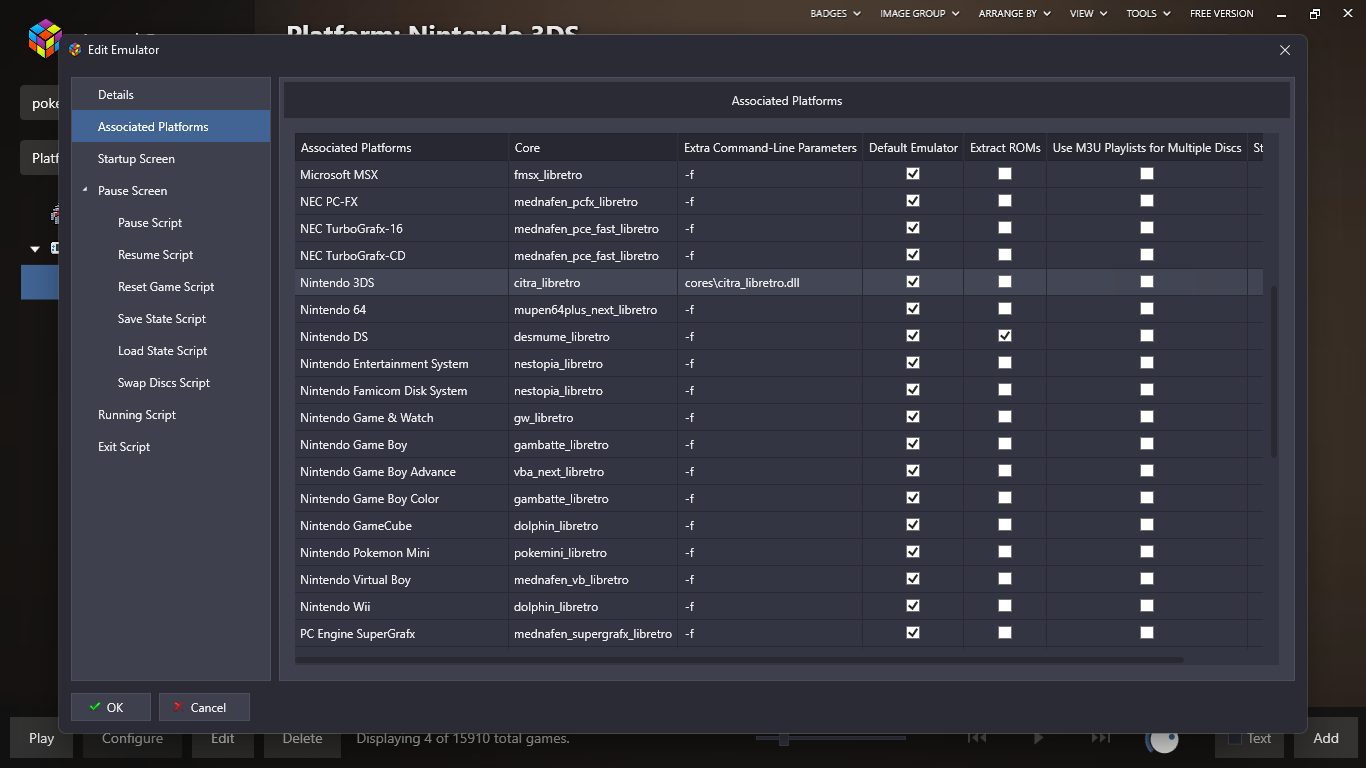The image size is (1366, 768).
Task: Enable M3U Playlists for NEC TurboGrafx-CD
Action: point(1147,255)
